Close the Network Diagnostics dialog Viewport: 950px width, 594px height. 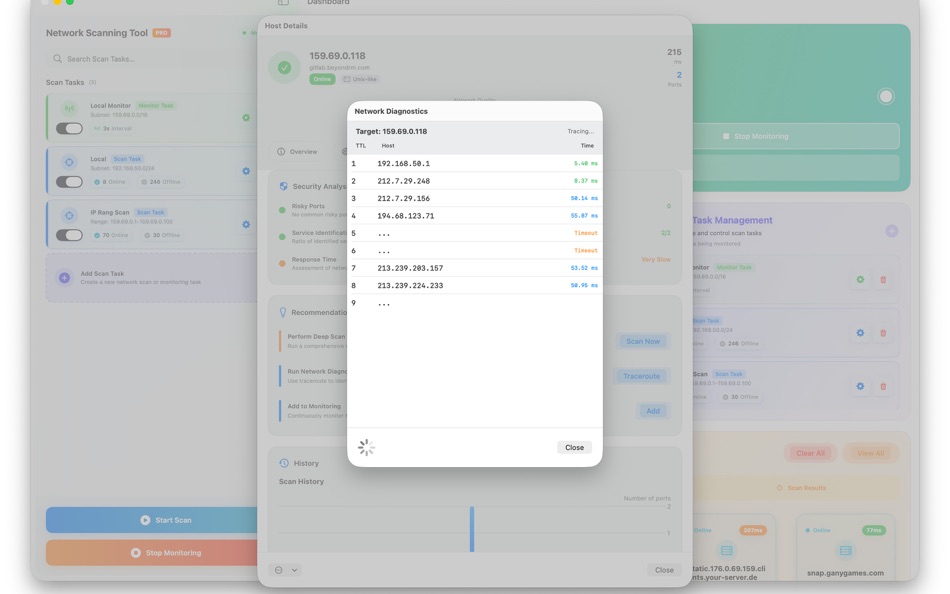[x=574, y=447]
